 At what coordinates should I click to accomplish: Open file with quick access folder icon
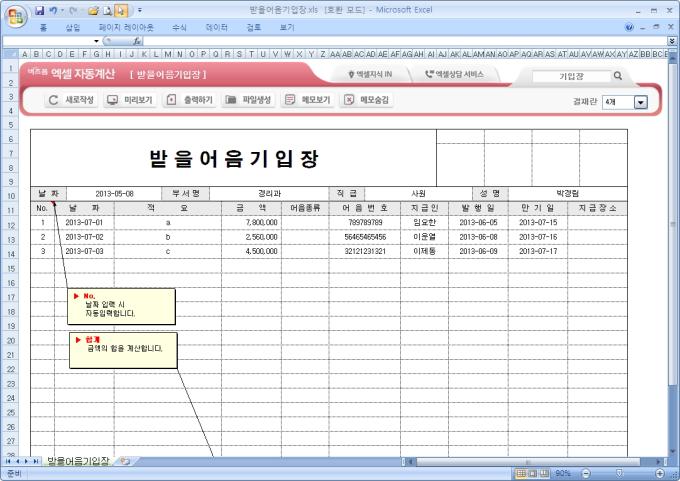[93, 10]
